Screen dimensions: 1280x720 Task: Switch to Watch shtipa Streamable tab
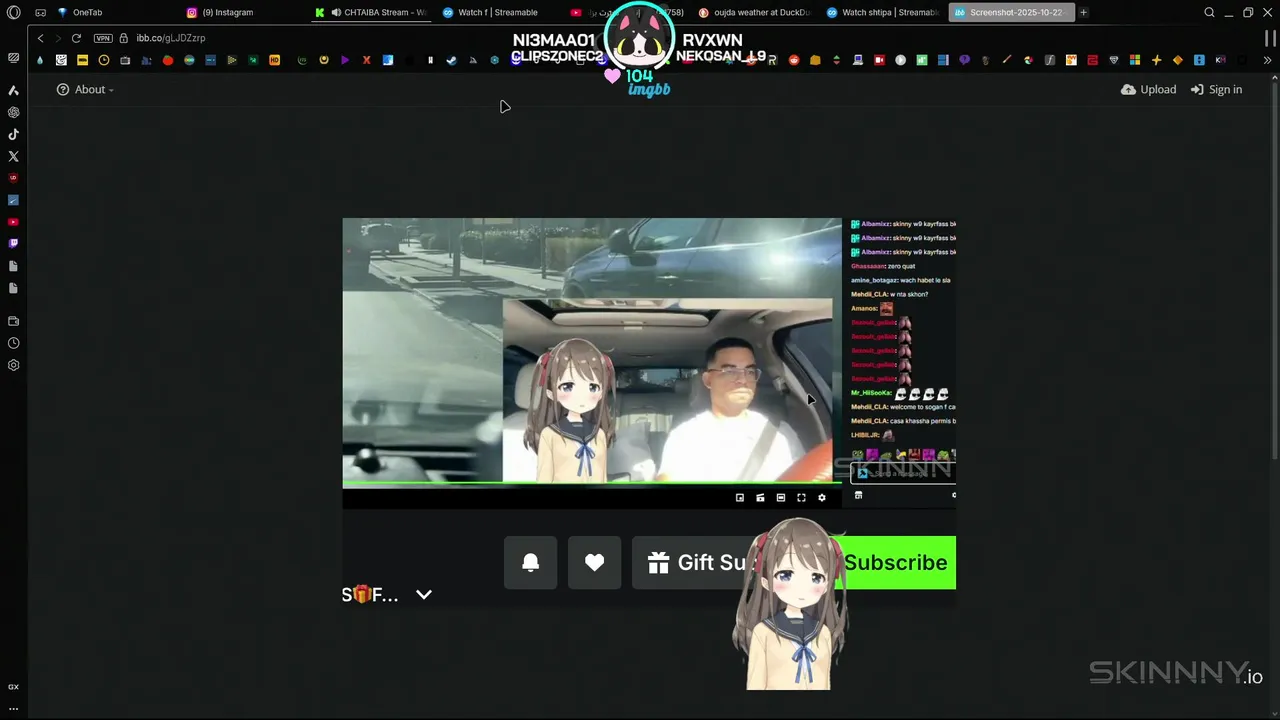point(883,13)
